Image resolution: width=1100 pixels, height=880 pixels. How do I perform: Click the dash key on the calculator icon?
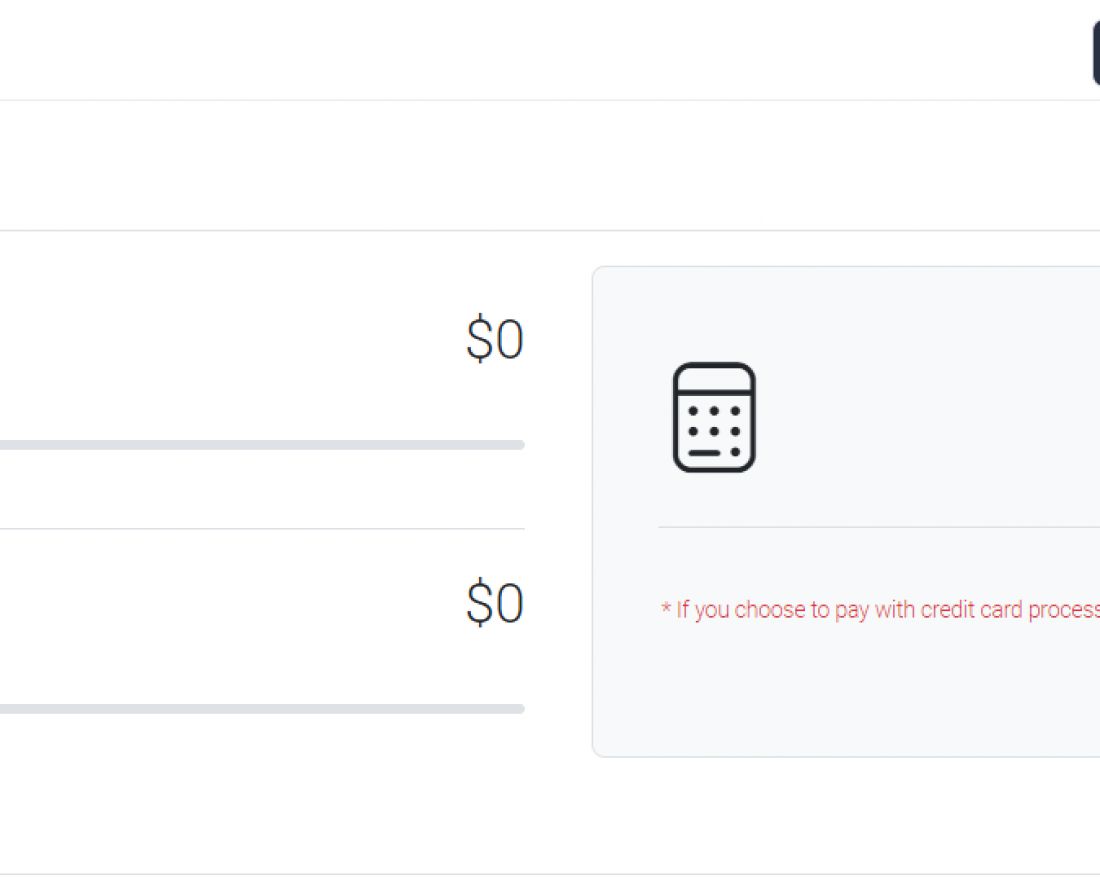point(704,453)
